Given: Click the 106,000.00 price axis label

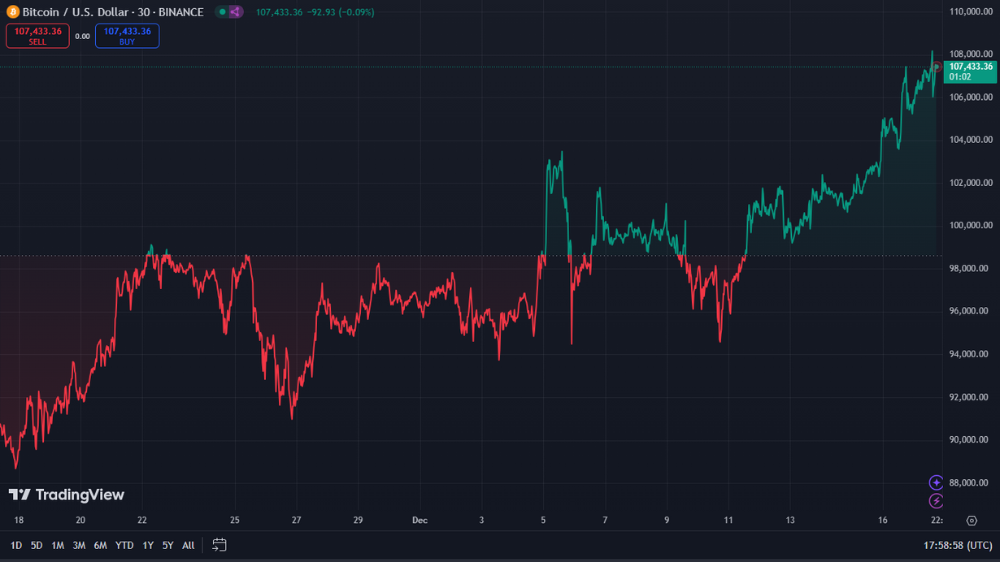Looking at the screenshot, I should coord(971,97).
